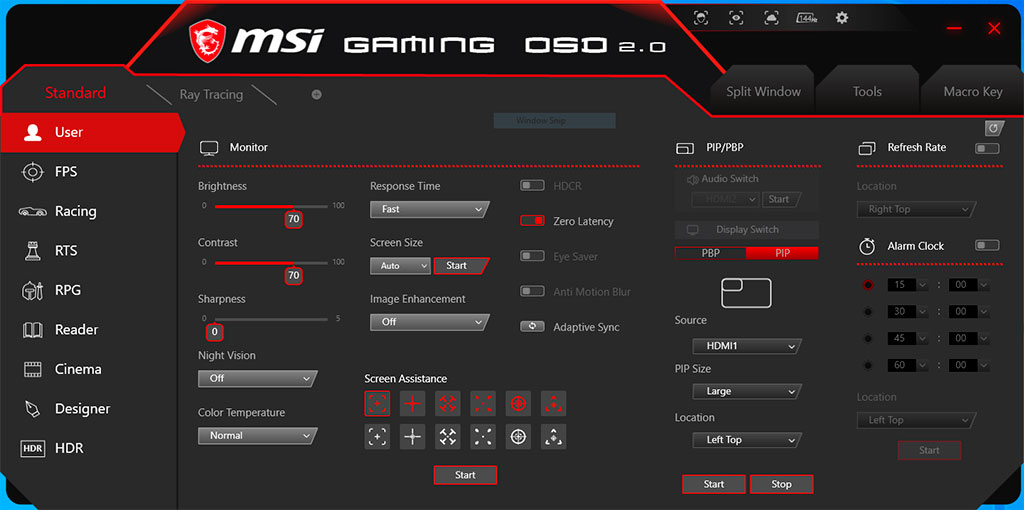Screen dimensions: 1024x510
Task: Open the Refresh Rate Location Right Top dropdown
Action: click(917, 210)
